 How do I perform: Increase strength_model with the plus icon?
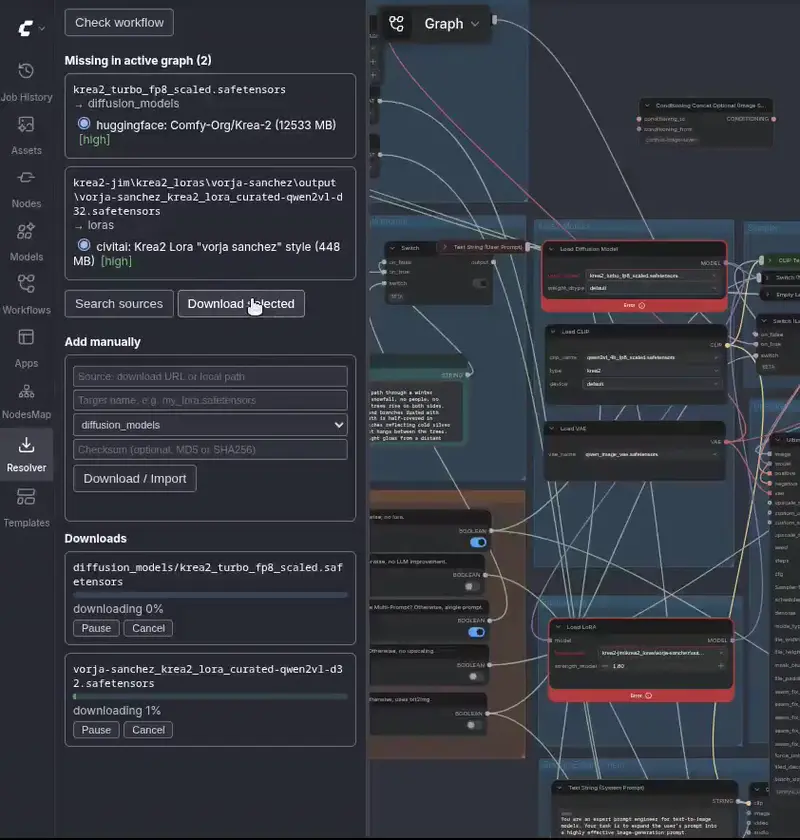point(721,666)
